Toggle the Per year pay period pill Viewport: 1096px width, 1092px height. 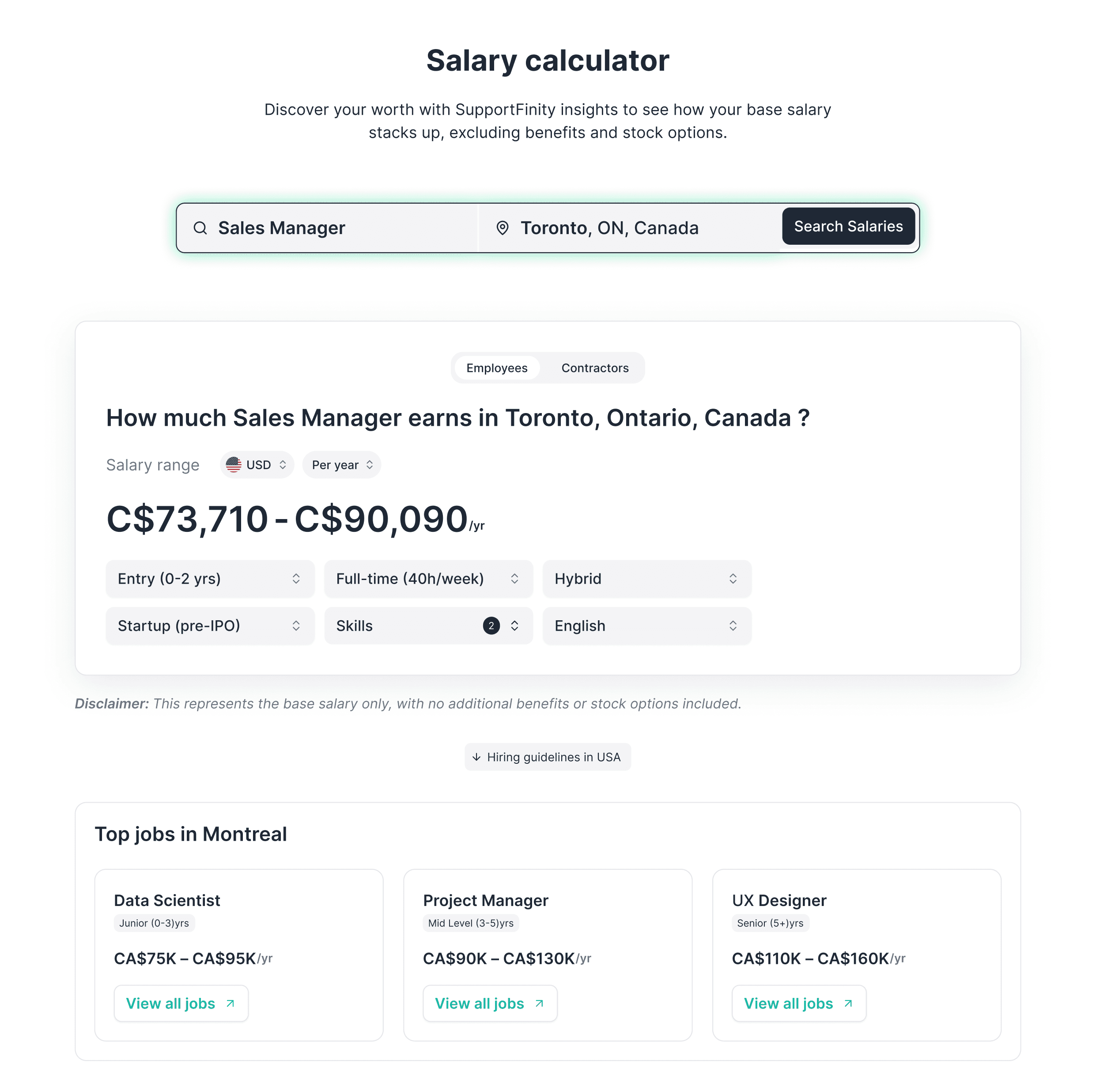[341, 464]
